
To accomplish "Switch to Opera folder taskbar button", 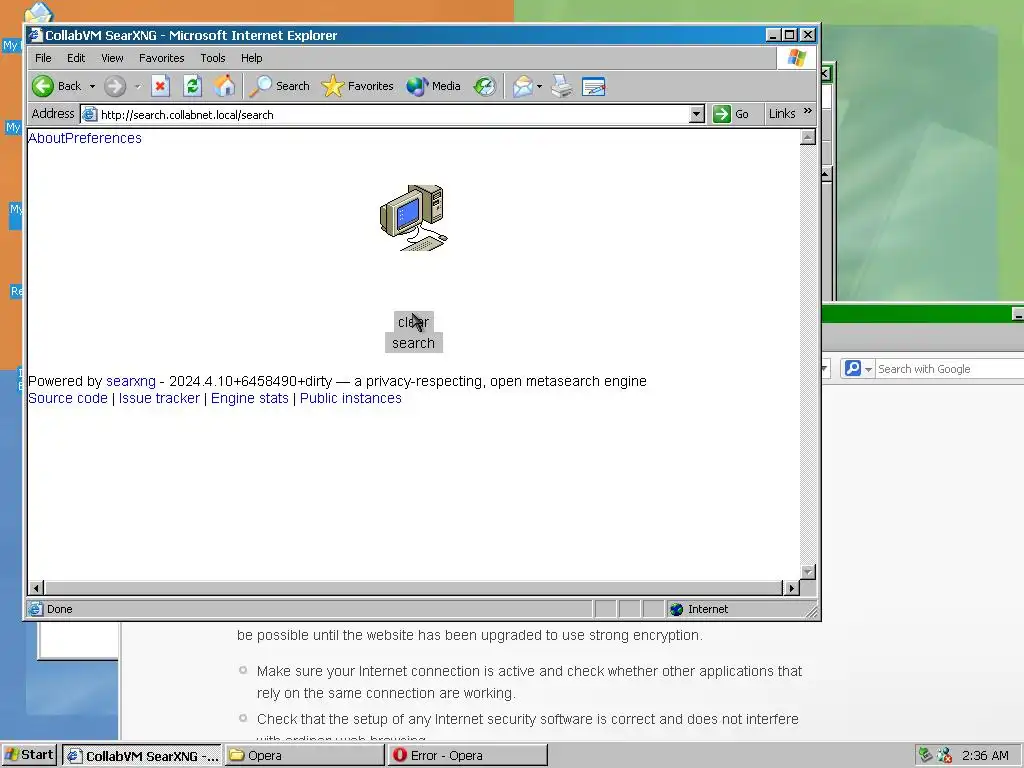I will tap(305, 756).
